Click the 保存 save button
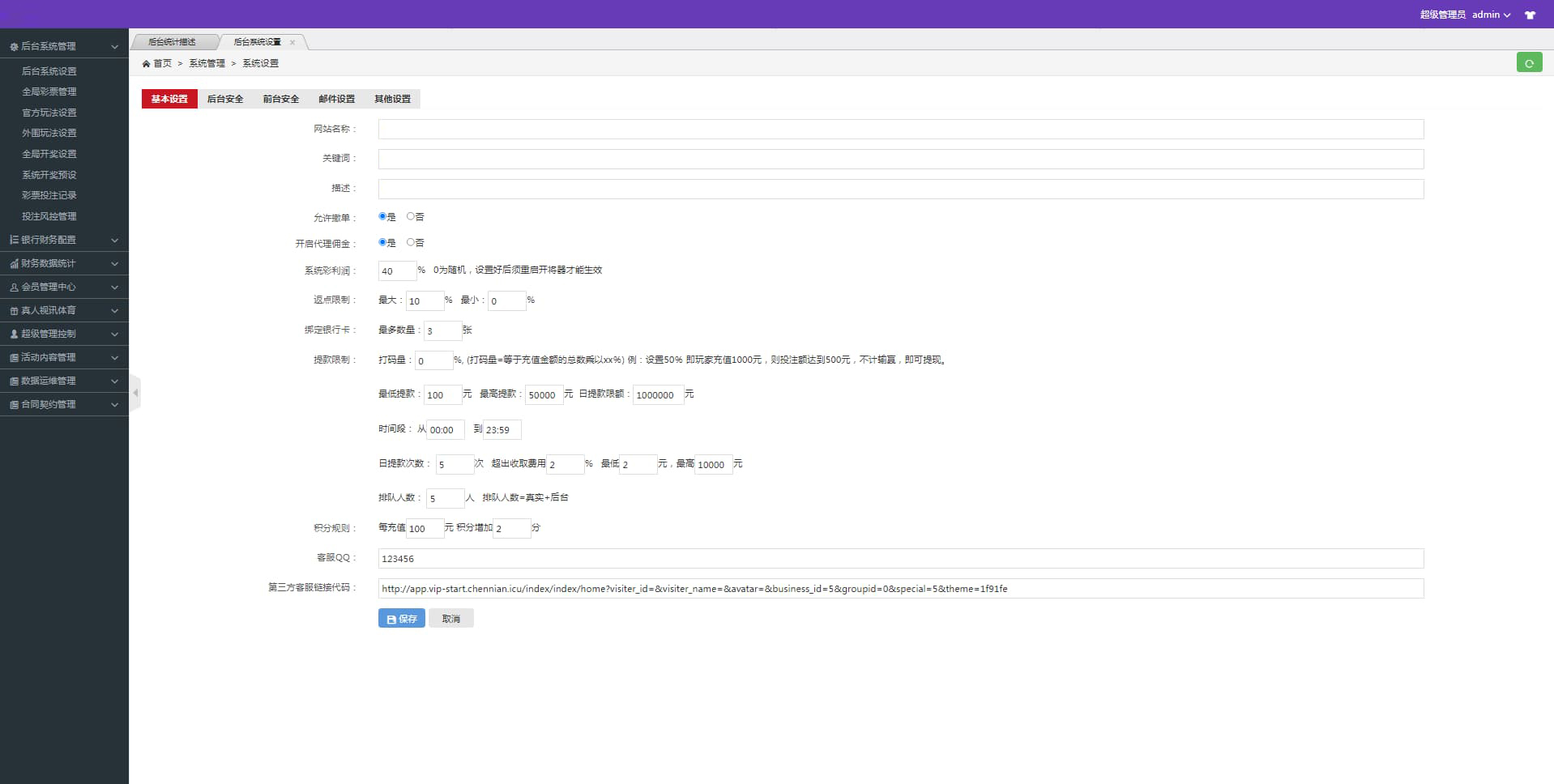The height and width of the screenshot is (784, 1554). 401,619
